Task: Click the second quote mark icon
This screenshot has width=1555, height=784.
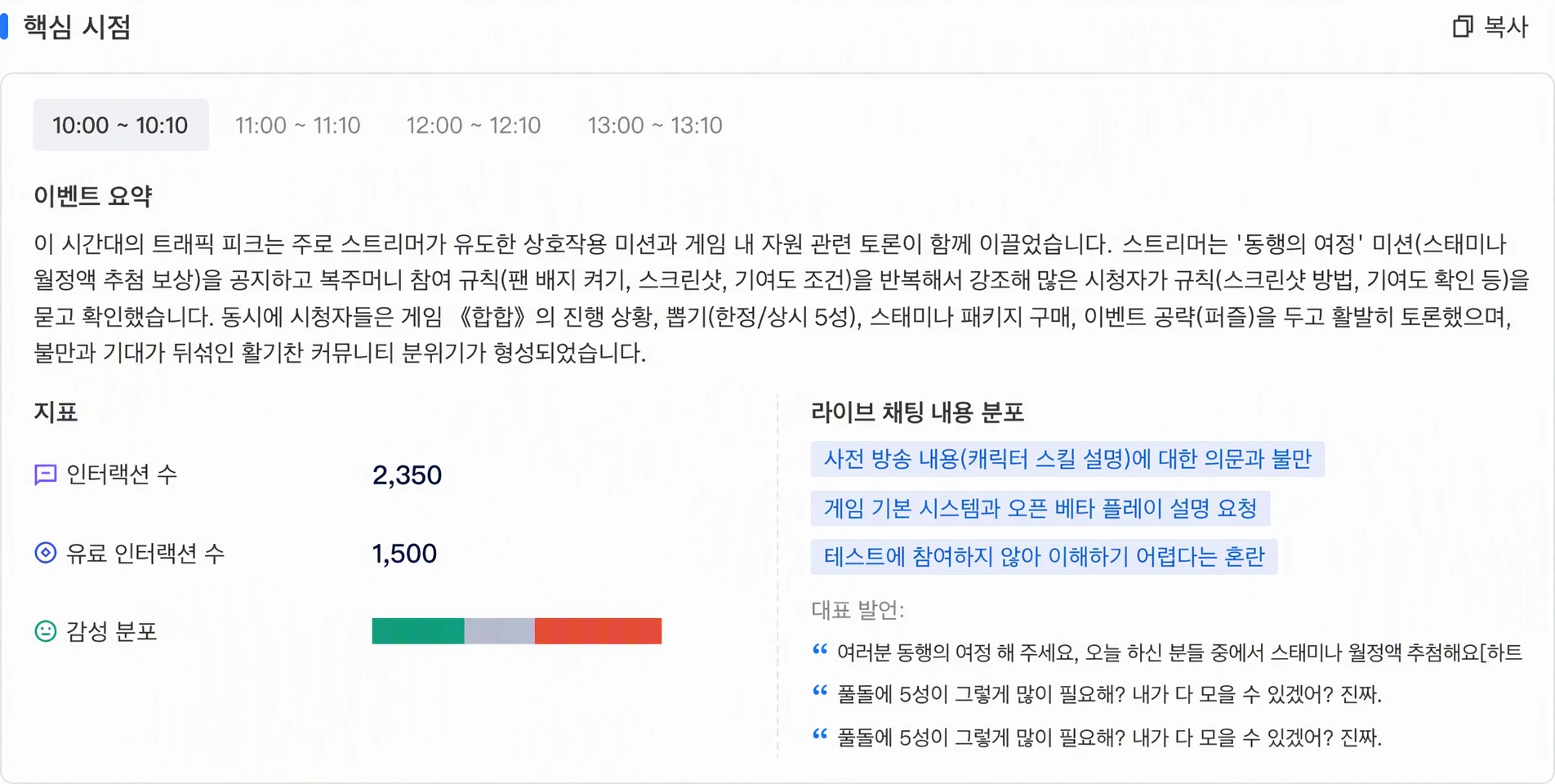Action: pos(820,693)
